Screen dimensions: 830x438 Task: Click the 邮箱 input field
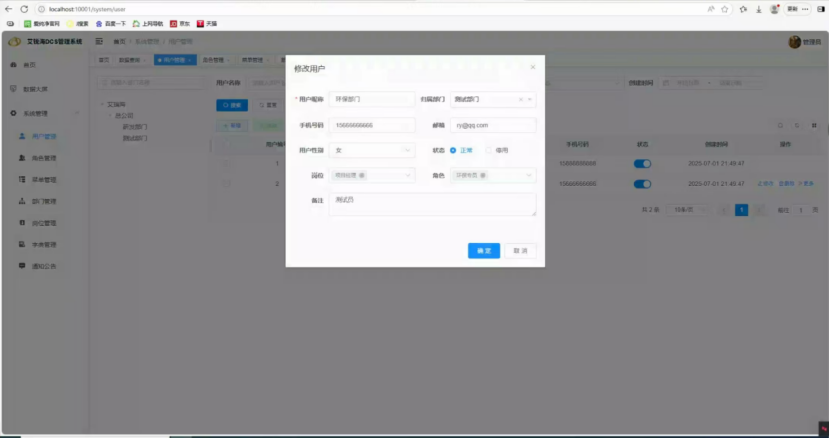(493, 126)
